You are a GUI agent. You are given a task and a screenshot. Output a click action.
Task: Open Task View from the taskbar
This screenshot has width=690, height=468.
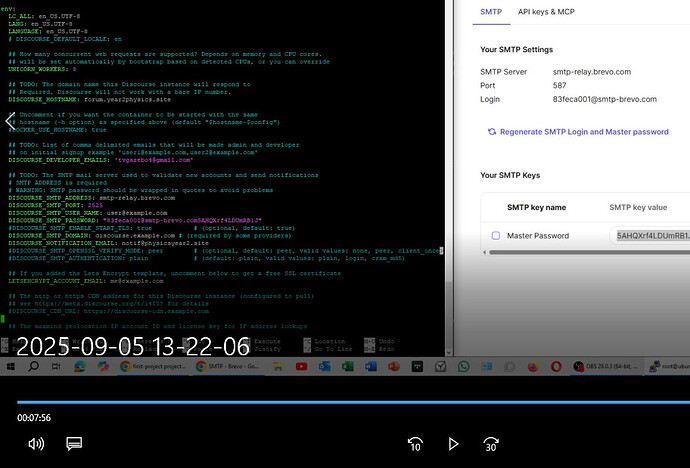coord(56,366)
